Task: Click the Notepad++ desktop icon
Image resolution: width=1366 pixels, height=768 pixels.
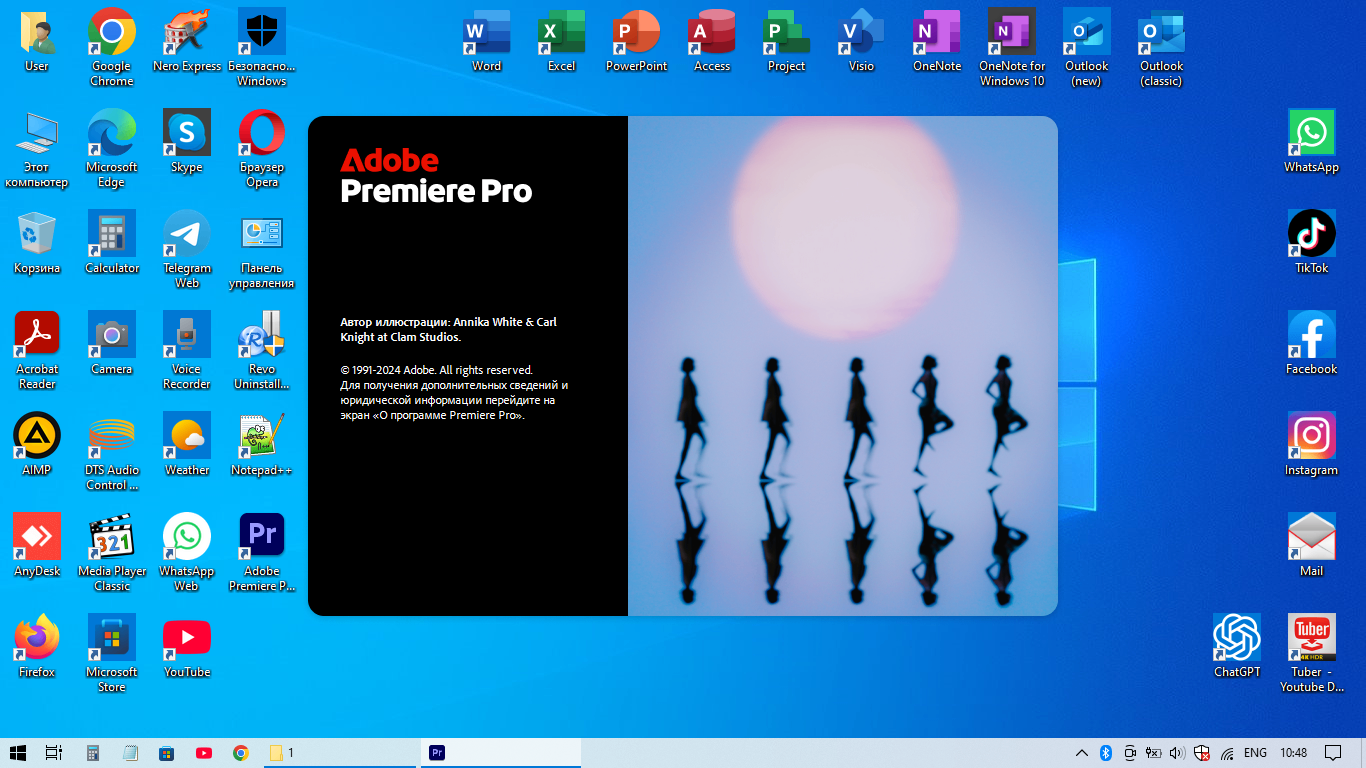Action: (x=262, y=444)
